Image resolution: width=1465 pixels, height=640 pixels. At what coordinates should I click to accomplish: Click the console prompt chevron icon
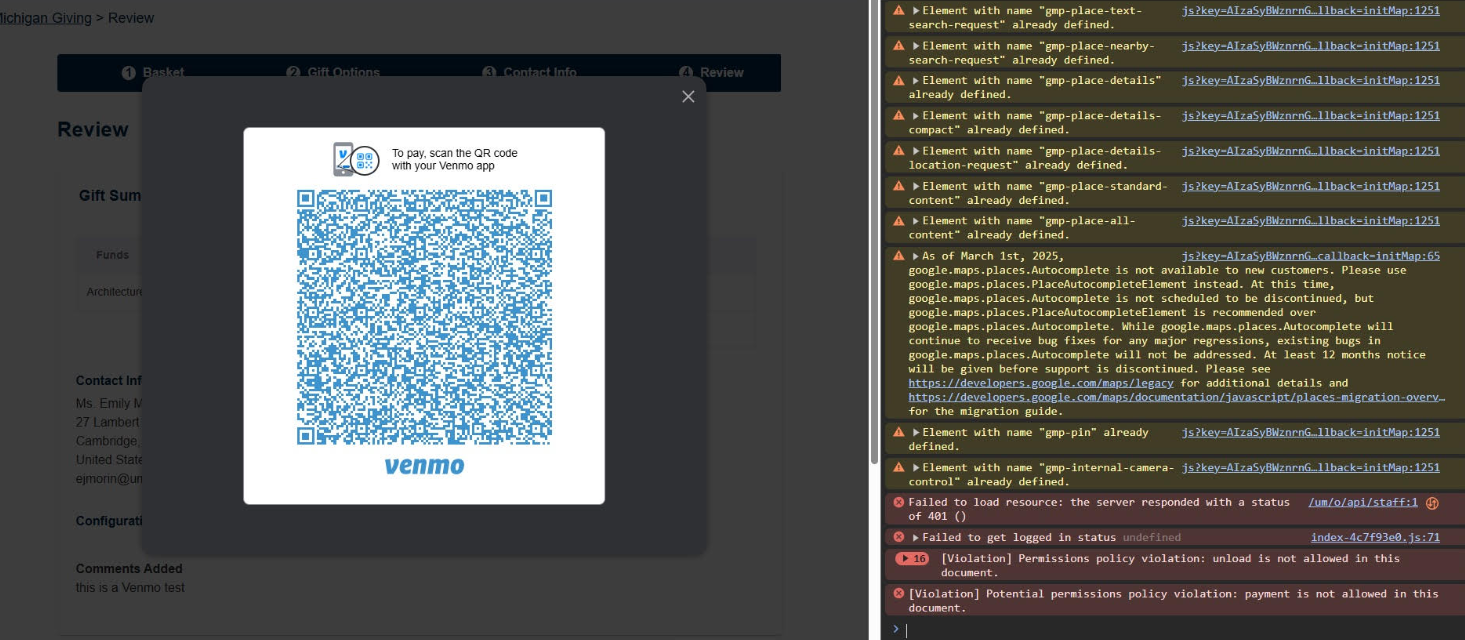coord(896,628)
